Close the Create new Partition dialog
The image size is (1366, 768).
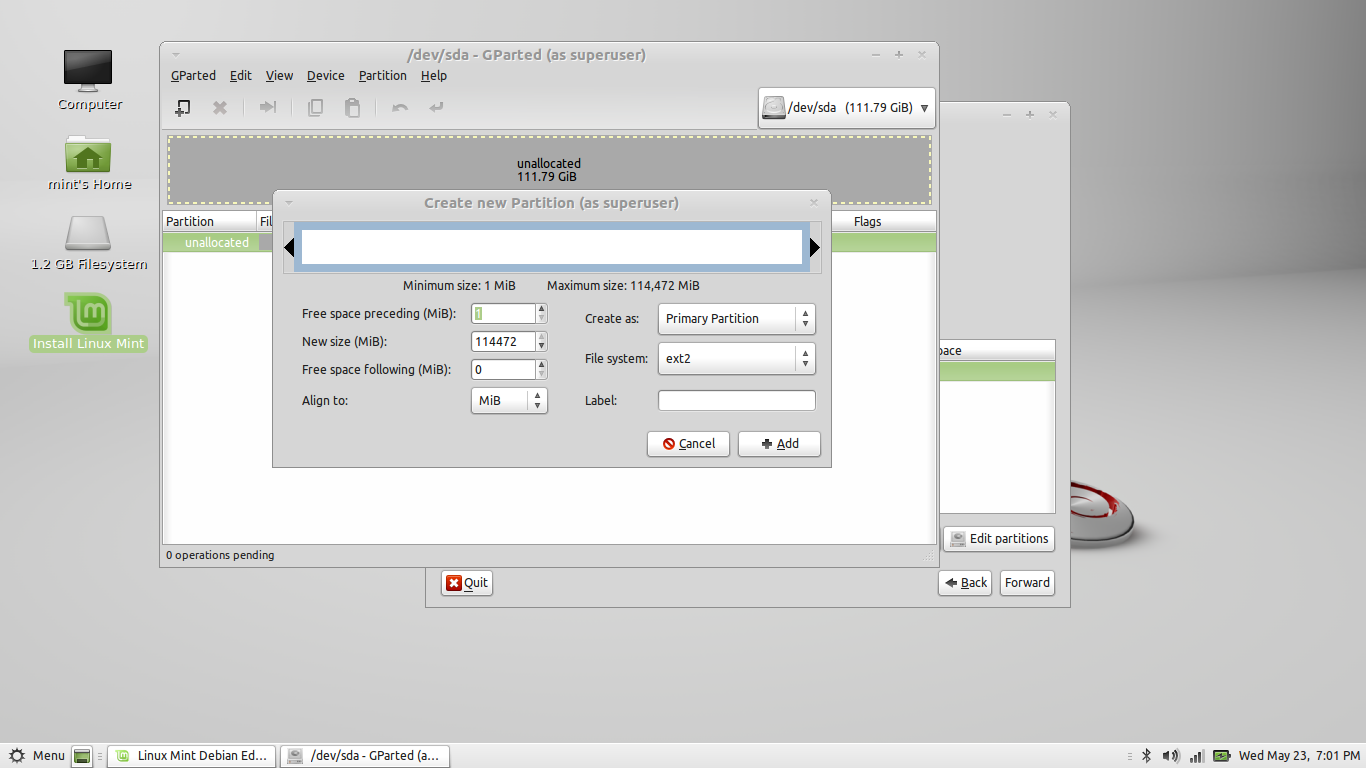click(x=814, y=202)
